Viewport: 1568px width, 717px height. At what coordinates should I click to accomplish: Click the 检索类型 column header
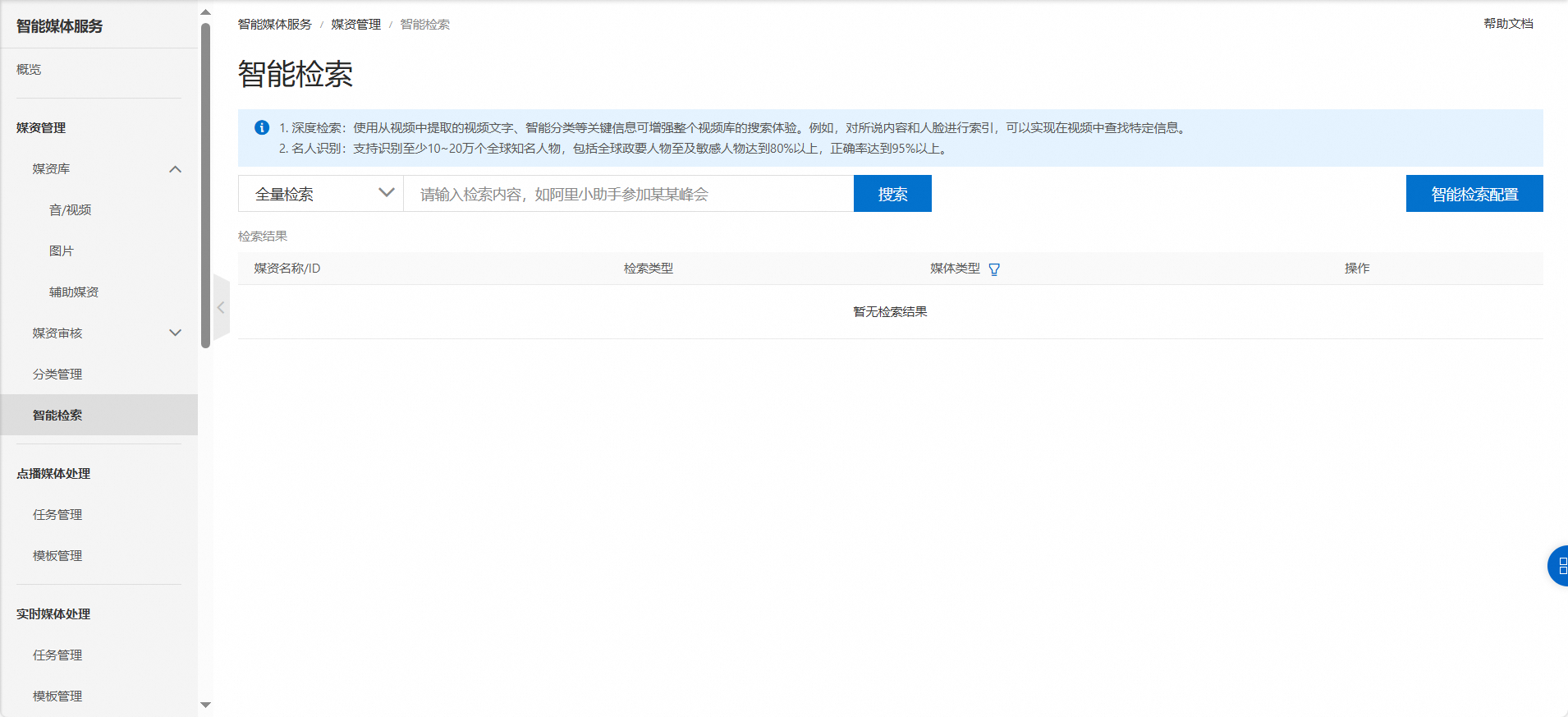649,269
